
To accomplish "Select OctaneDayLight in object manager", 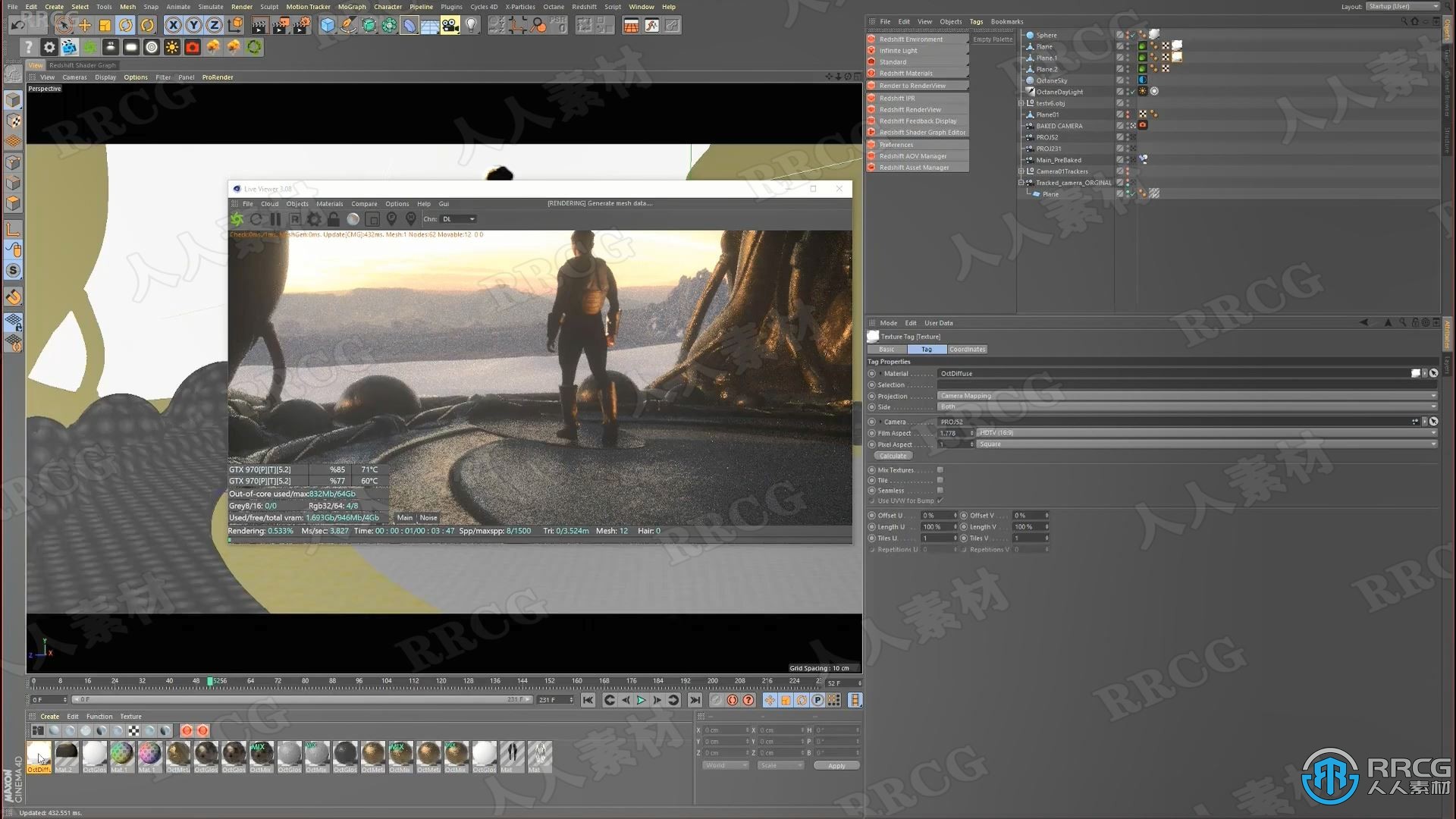I will coord(1059,92).
